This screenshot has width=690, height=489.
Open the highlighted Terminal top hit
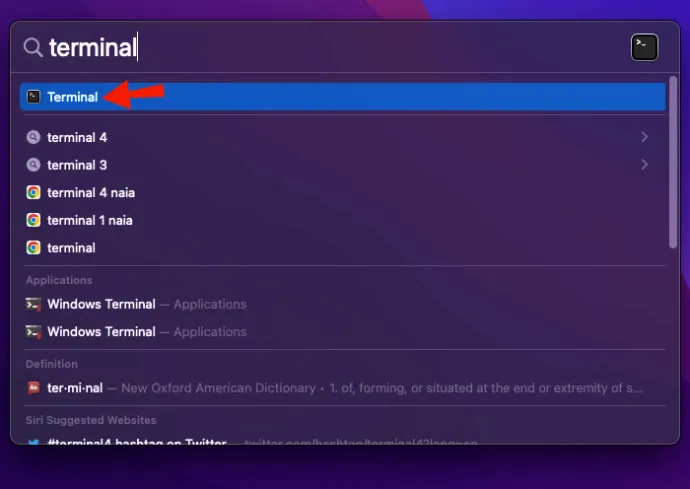(x=342, y=97)
